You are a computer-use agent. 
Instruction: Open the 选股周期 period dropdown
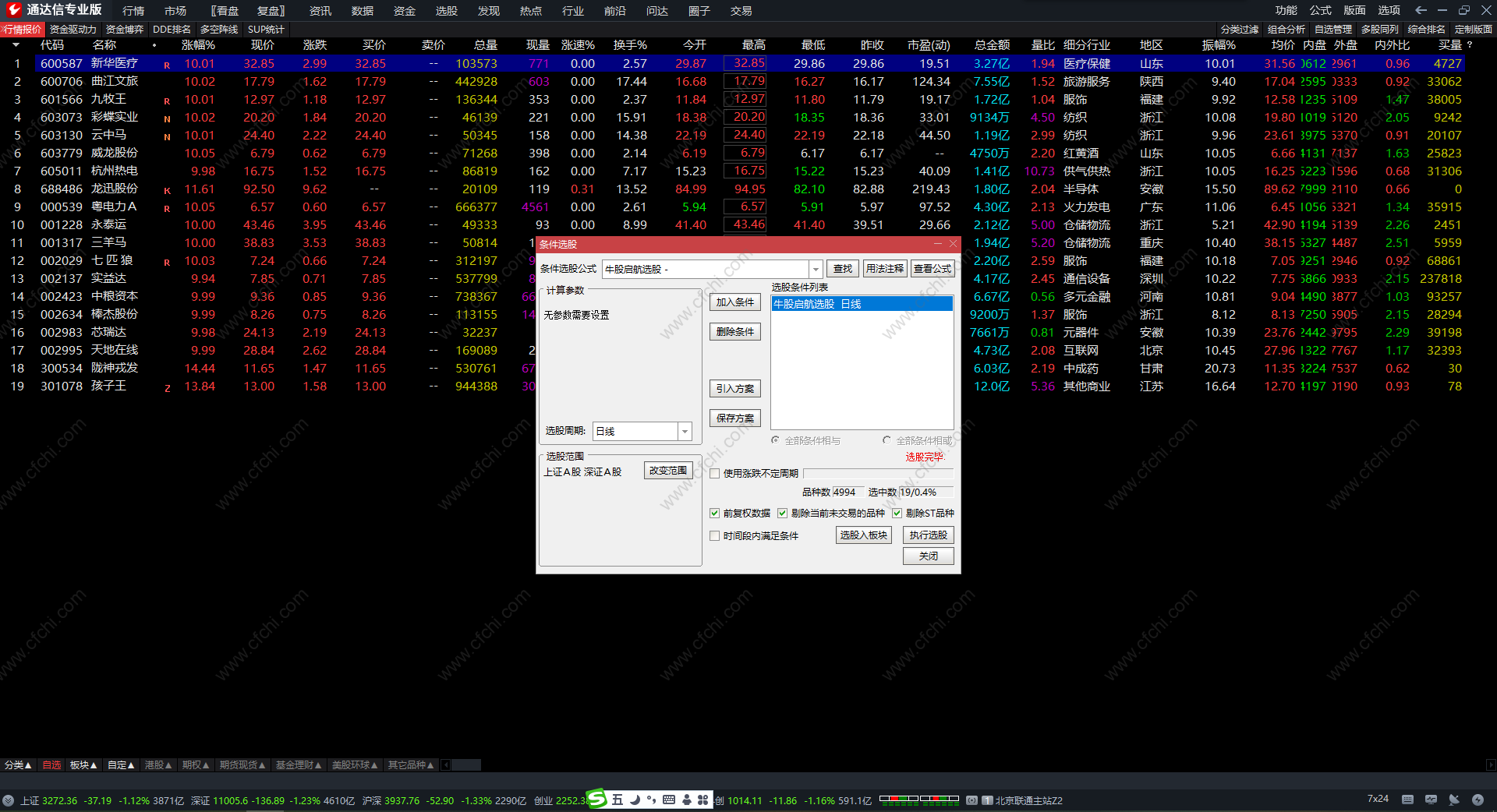685,431
